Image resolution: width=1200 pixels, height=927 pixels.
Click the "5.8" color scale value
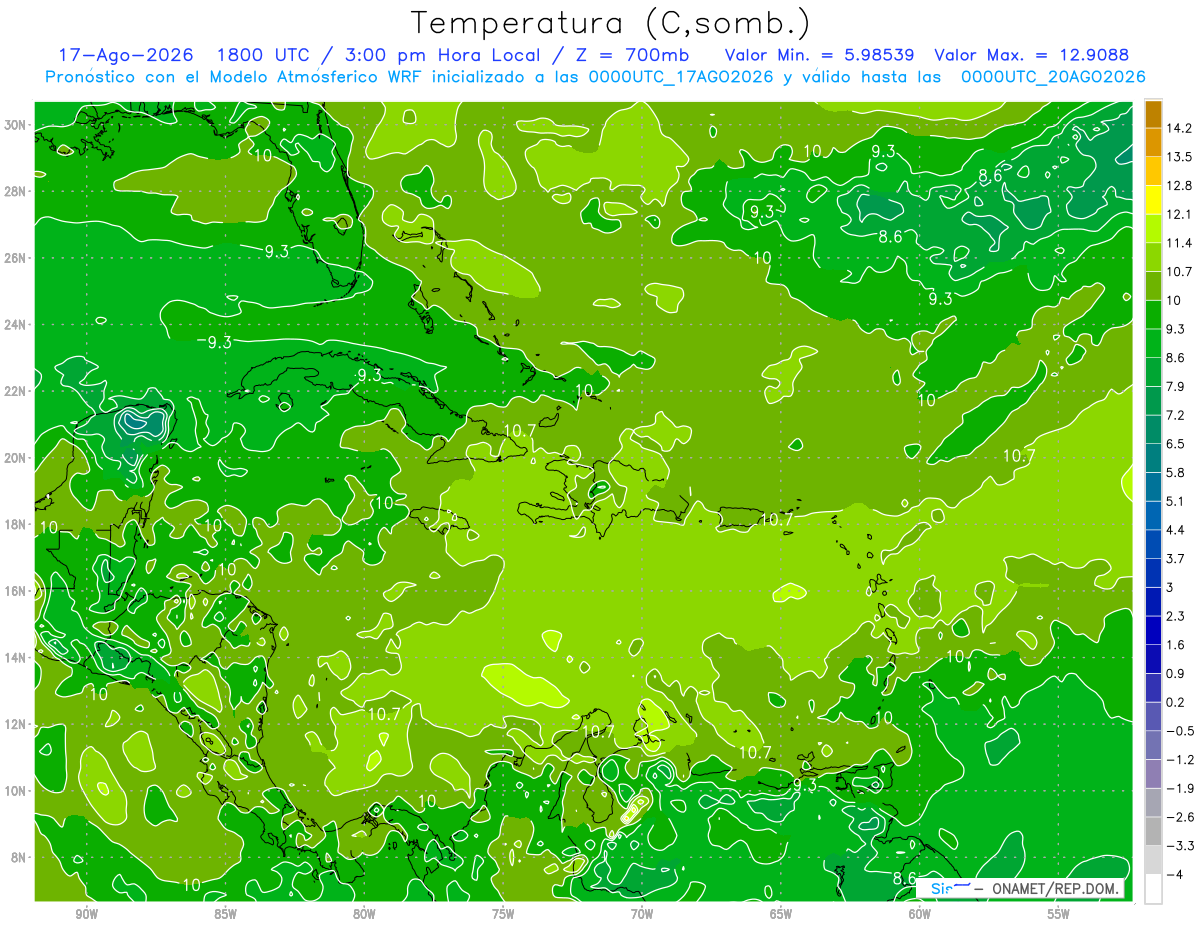pos(1176,472)
